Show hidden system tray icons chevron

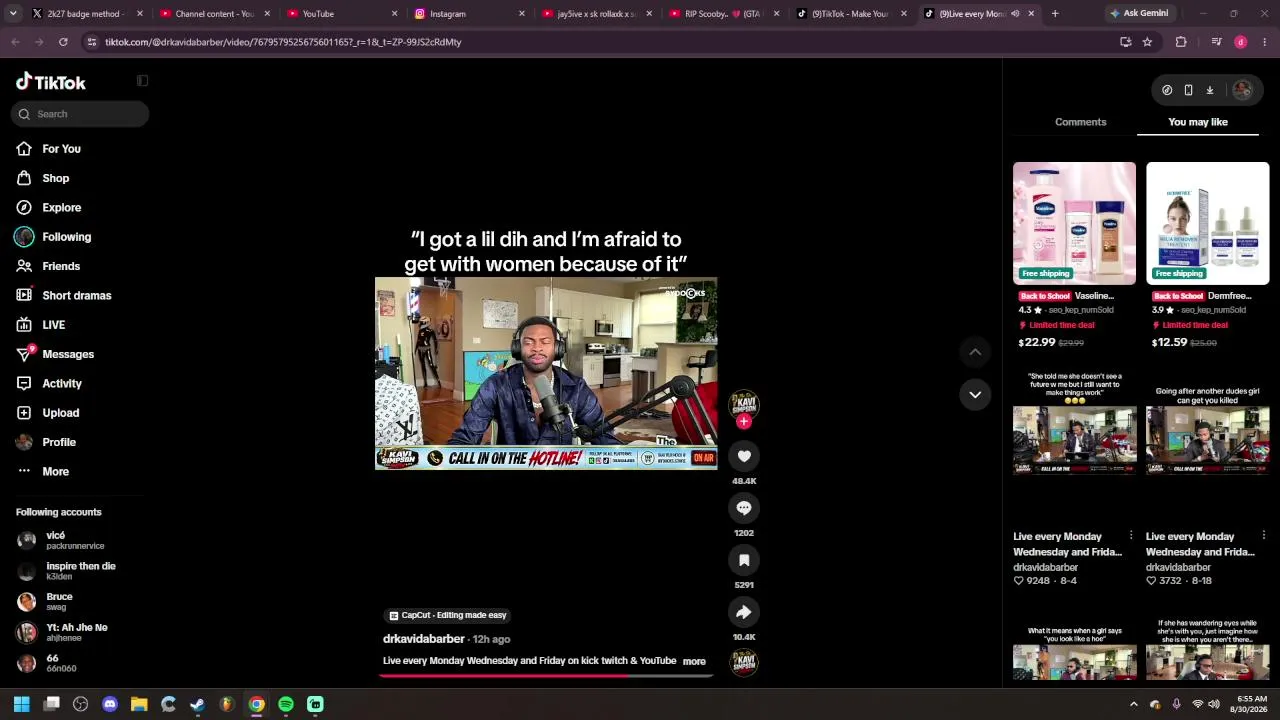pos(1133,704)
